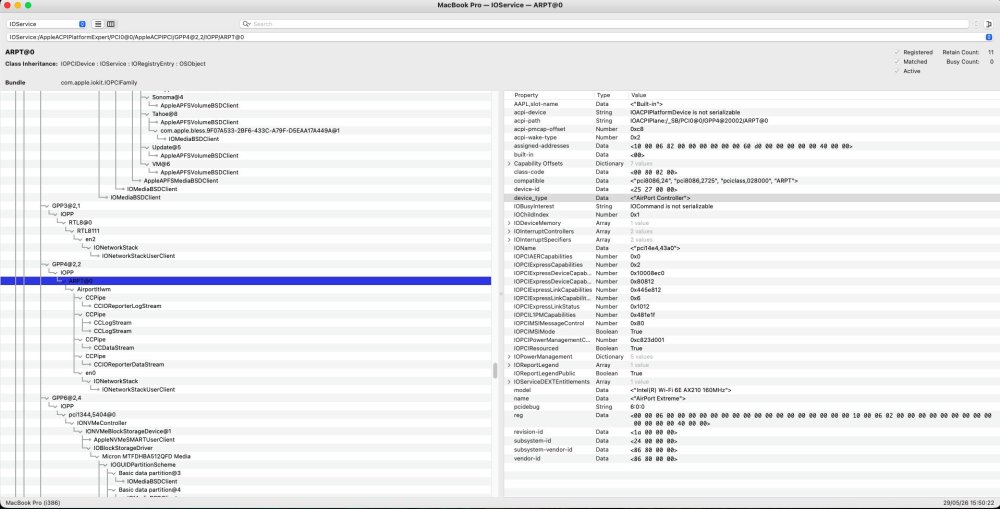Switch to the column browser view icon
1000x509 pixels.
point(110,24)
